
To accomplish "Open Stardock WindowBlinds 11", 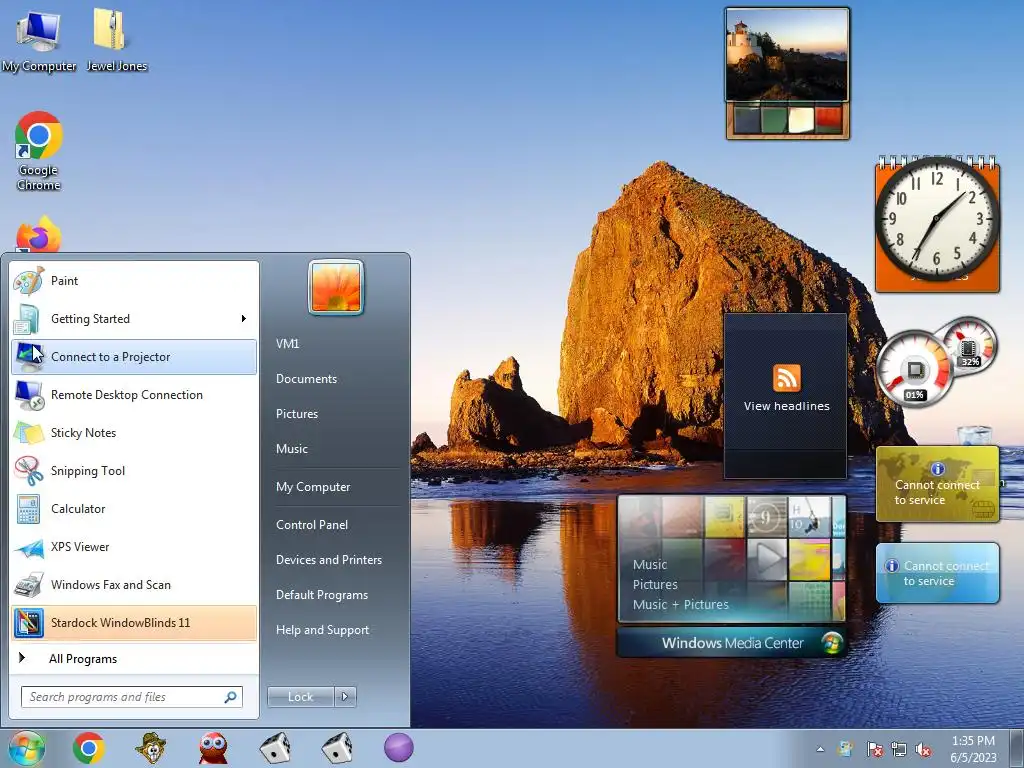I will [134, 622].
